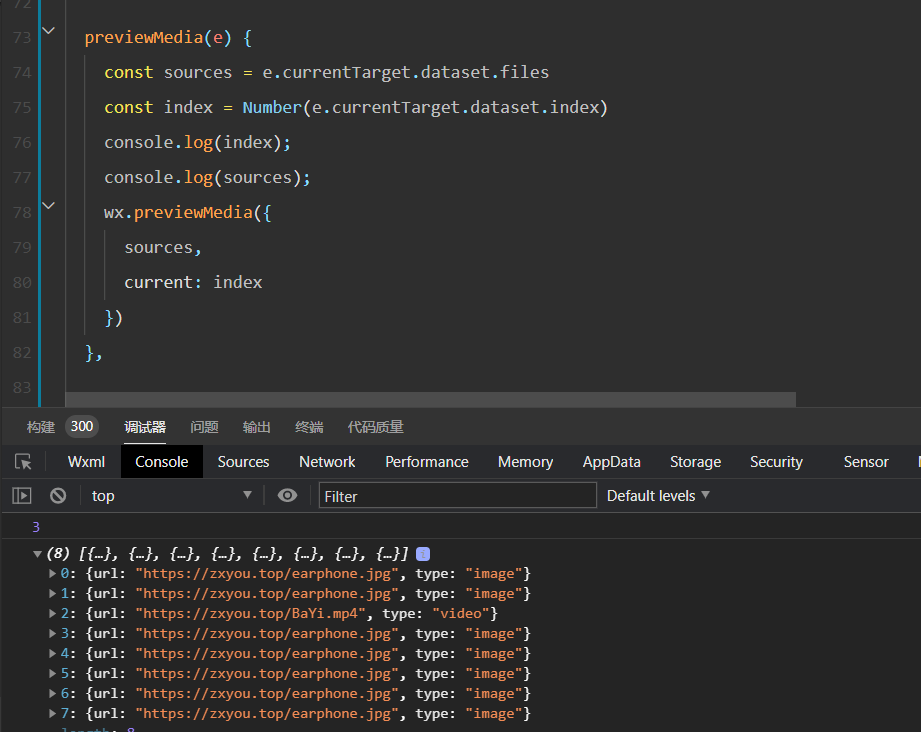Click the "video" type value
The height and width of the screenshot is (732, 921).
coord(460,613)
